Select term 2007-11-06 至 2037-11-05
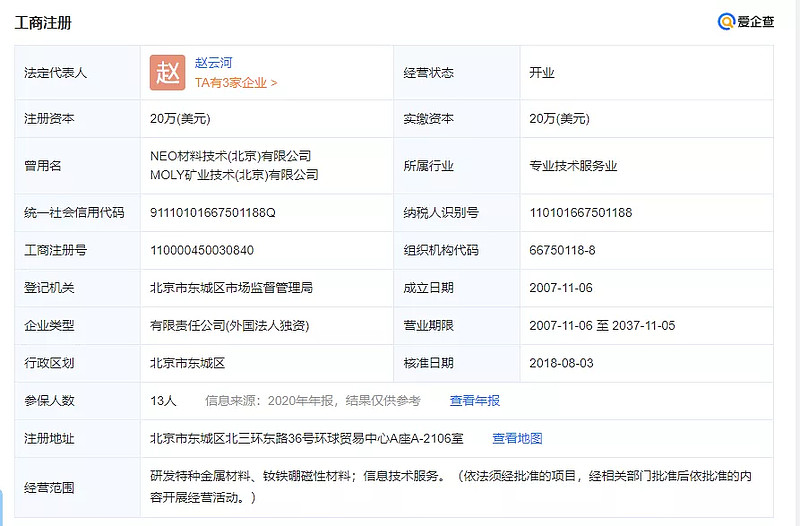Screen dimensions: 800x526 click(x=602, y=325)
